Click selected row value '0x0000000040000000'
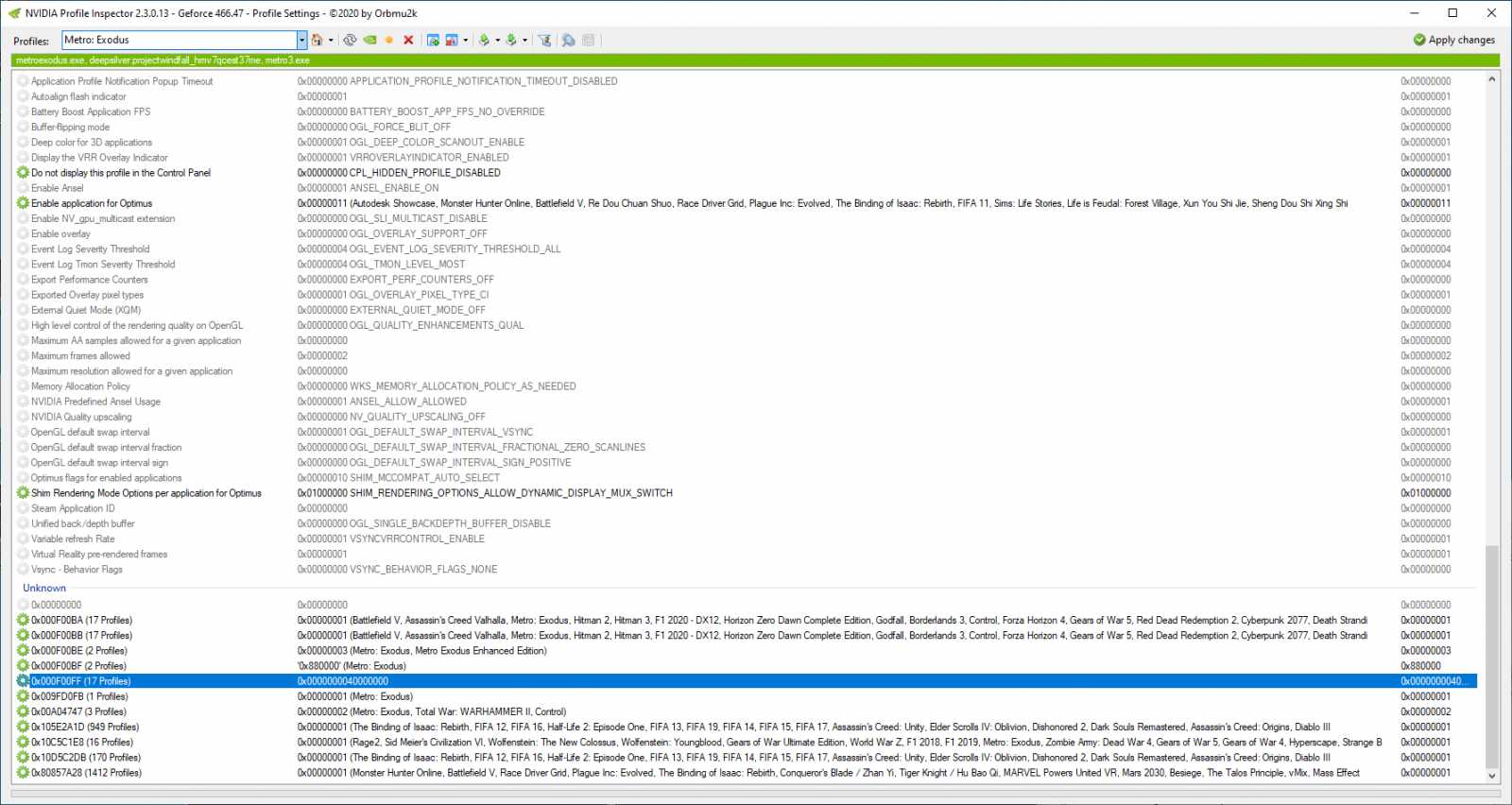This screenshot has width=1512, height=805. pyautogui.click(x=343, y=681)
